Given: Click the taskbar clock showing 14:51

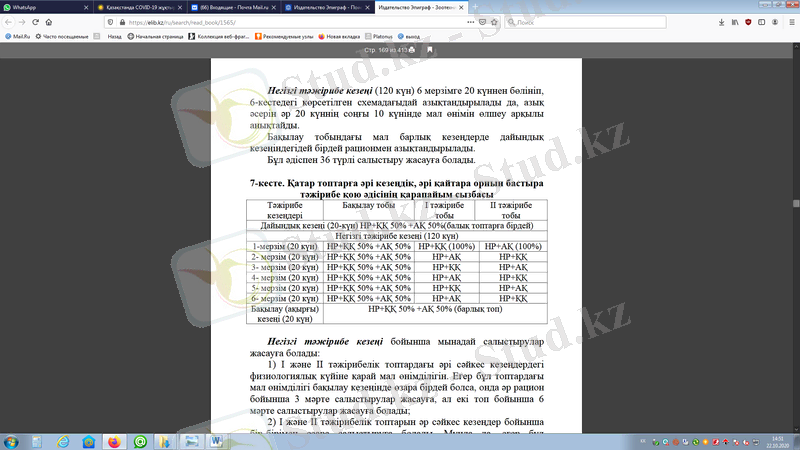Looking at the screenshot, I should tap(778, 442).
